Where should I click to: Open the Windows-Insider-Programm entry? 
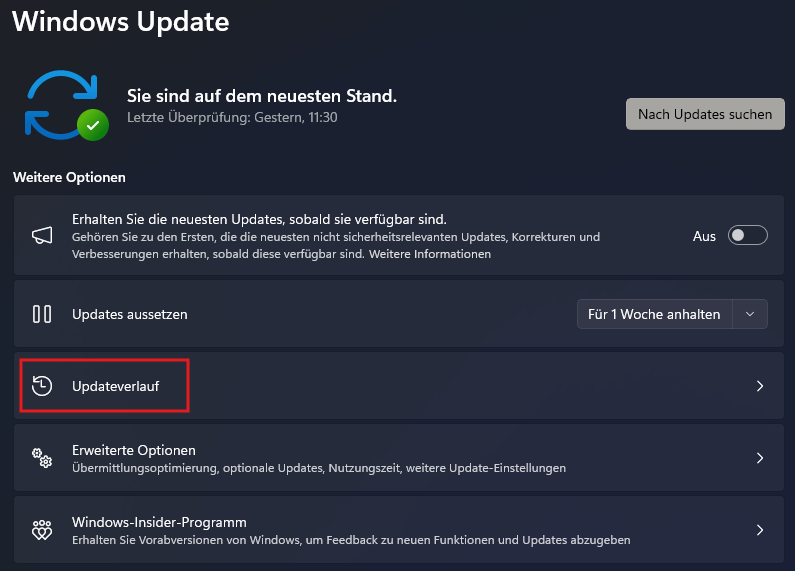click(399, 530)
